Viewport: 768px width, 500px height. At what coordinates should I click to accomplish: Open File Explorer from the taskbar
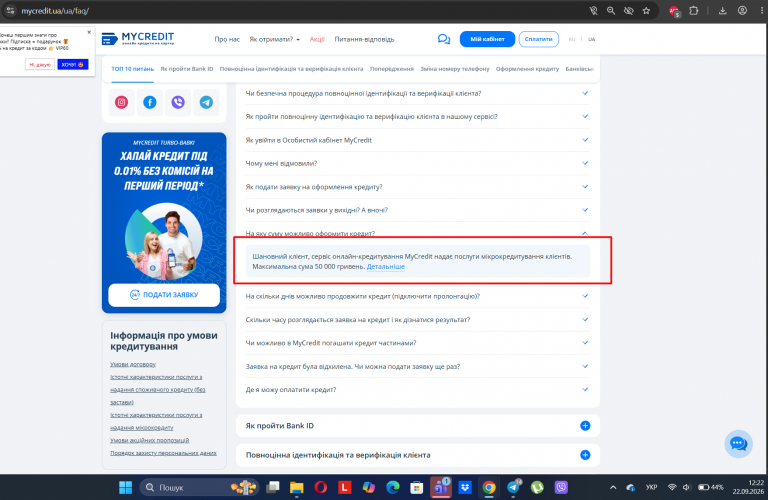[x=296, y=487]
